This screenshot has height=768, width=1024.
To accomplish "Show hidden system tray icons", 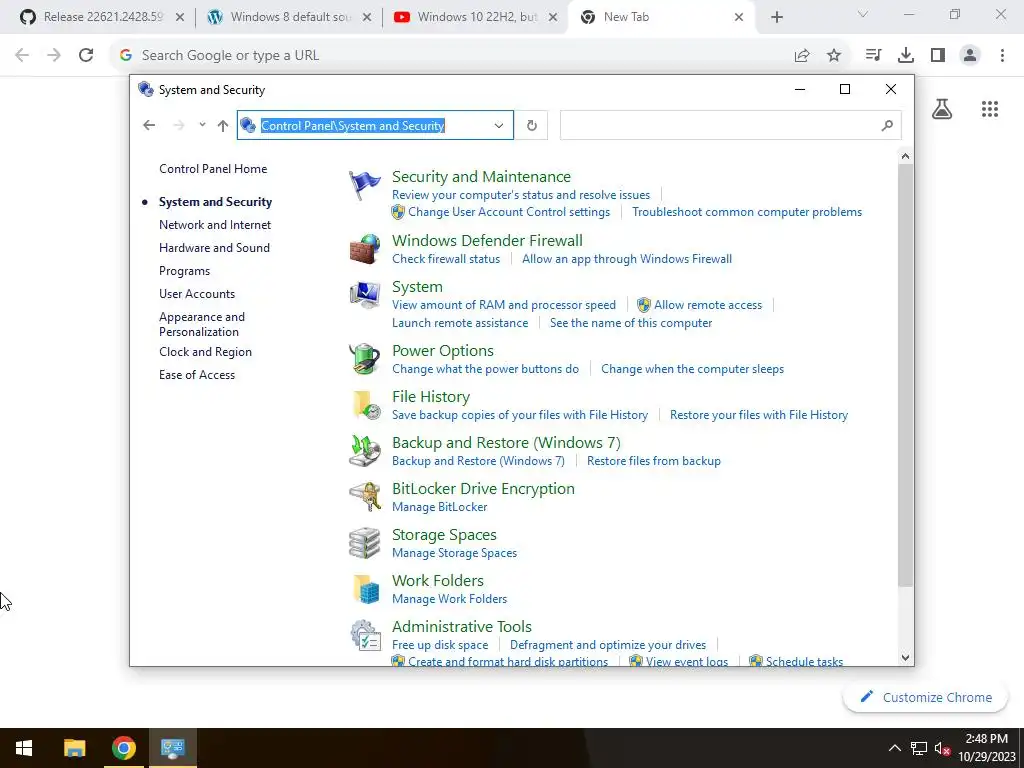I will click(895, 748).
